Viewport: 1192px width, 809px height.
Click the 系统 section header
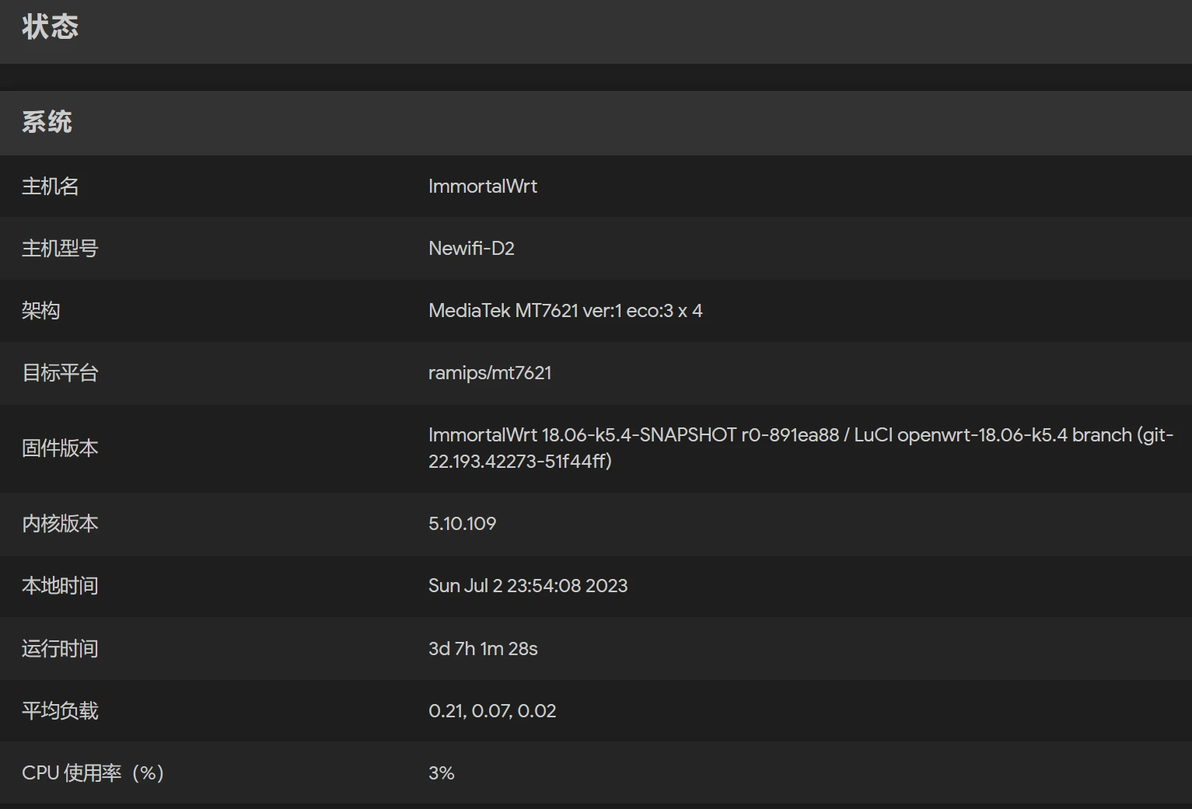(x=47, y=122)
